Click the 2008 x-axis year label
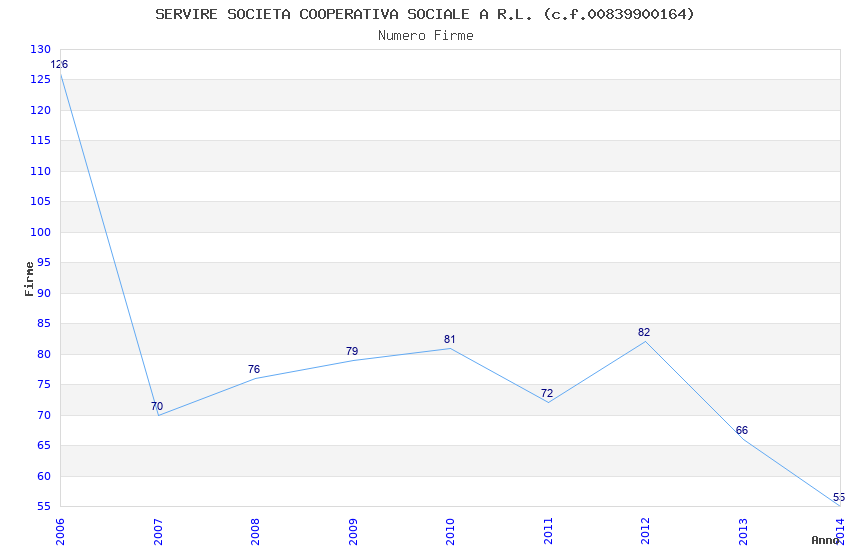The width and height of the screenshot is (850, 550). [255, 531]
